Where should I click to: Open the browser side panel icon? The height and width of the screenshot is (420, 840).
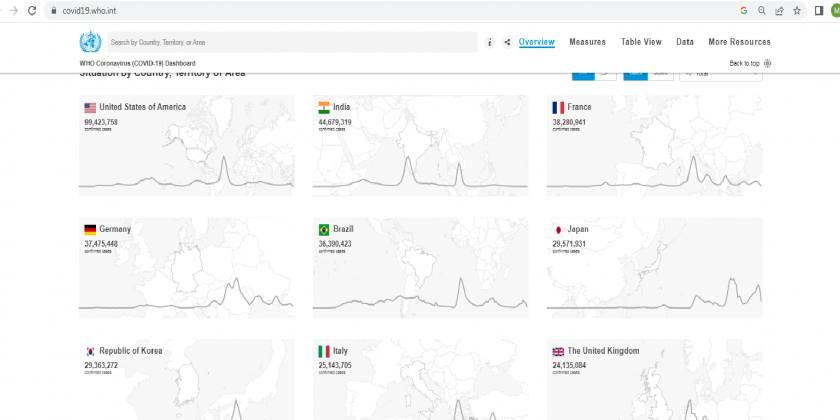pyautogui.click(x=818, y=10)
